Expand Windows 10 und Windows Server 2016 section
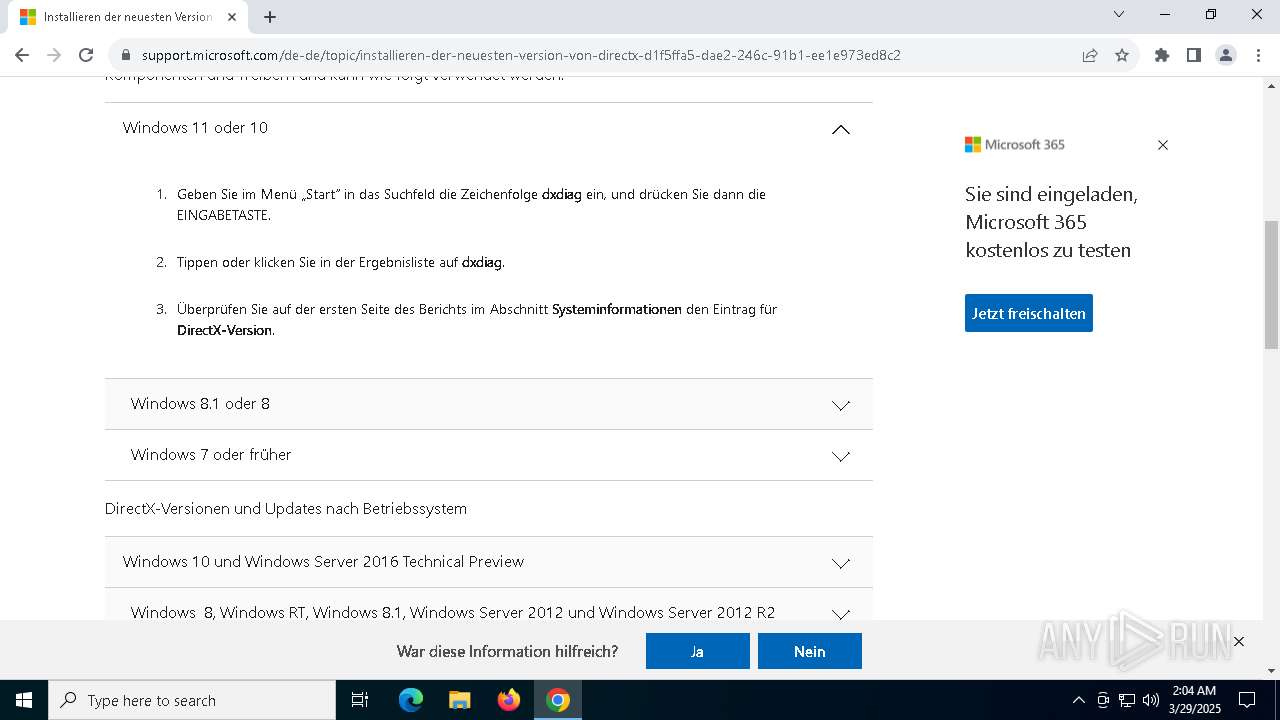The width and height of the screenshot is (1280, 720). (488, 562)
